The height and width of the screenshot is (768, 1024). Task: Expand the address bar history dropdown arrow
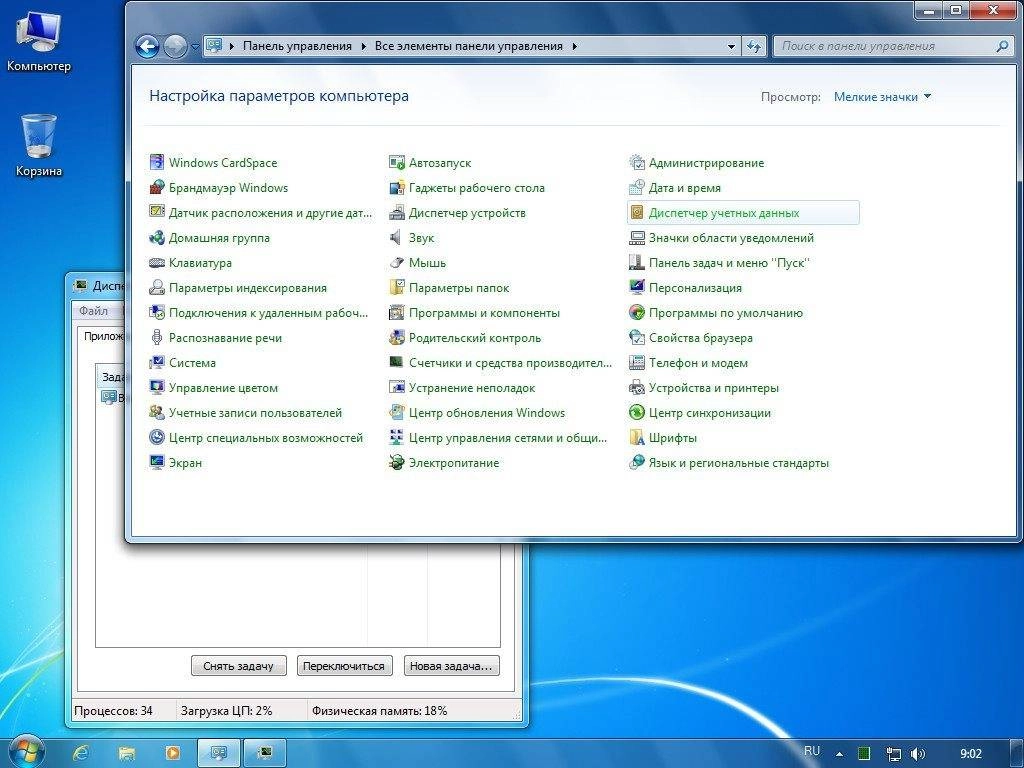[731, 46]
